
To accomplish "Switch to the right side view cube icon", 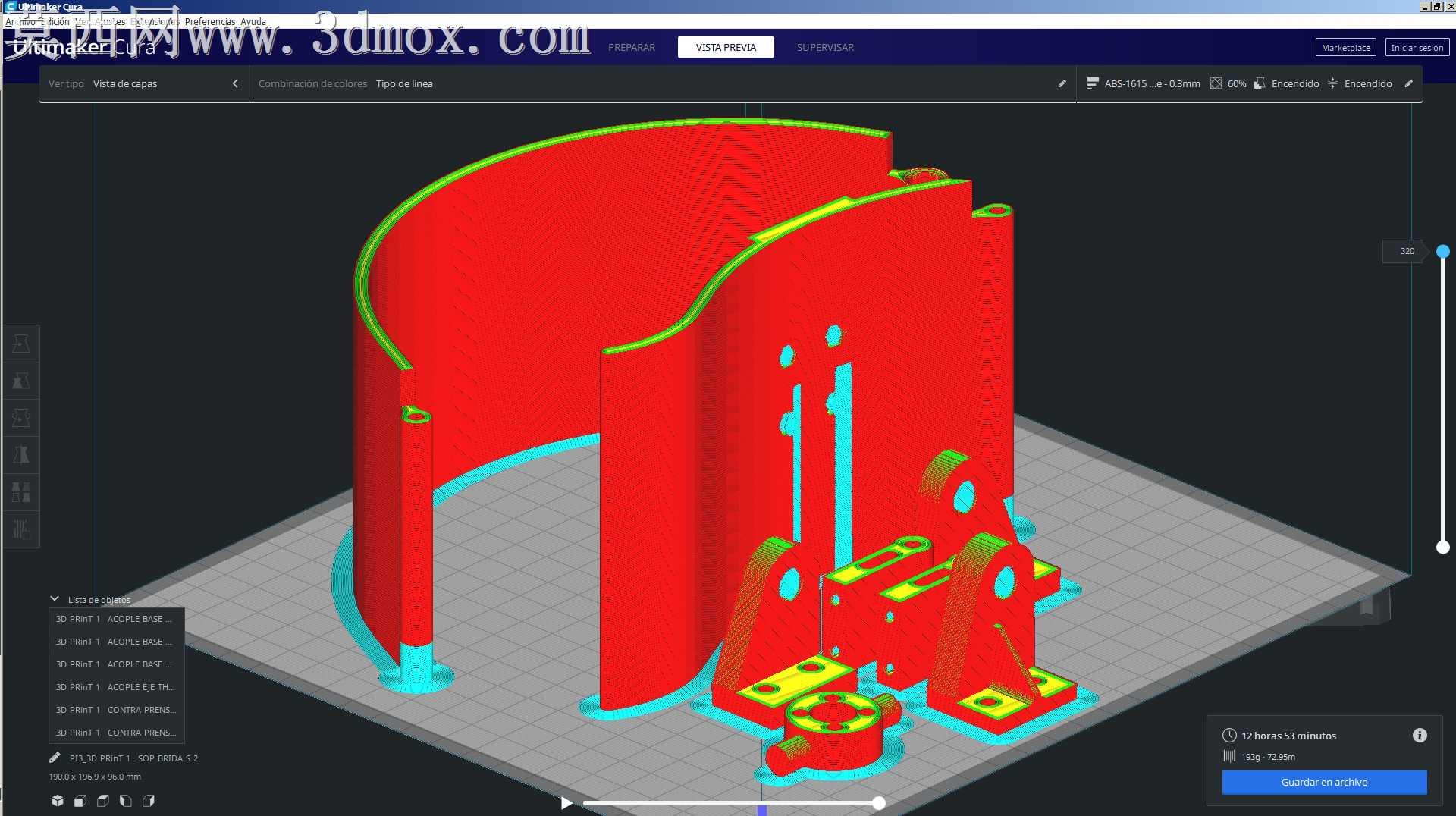I will pos(149,801).
